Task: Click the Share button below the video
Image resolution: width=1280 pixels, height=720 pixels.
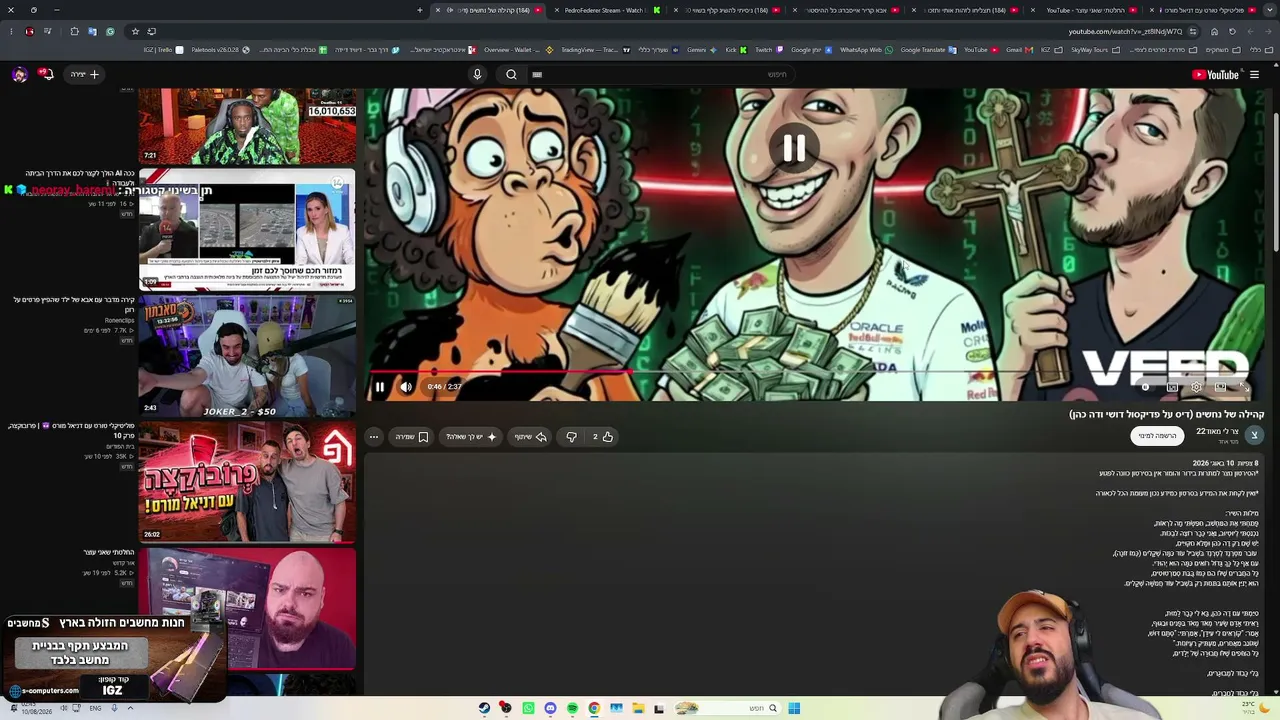Action: click(x=531, y=437)
